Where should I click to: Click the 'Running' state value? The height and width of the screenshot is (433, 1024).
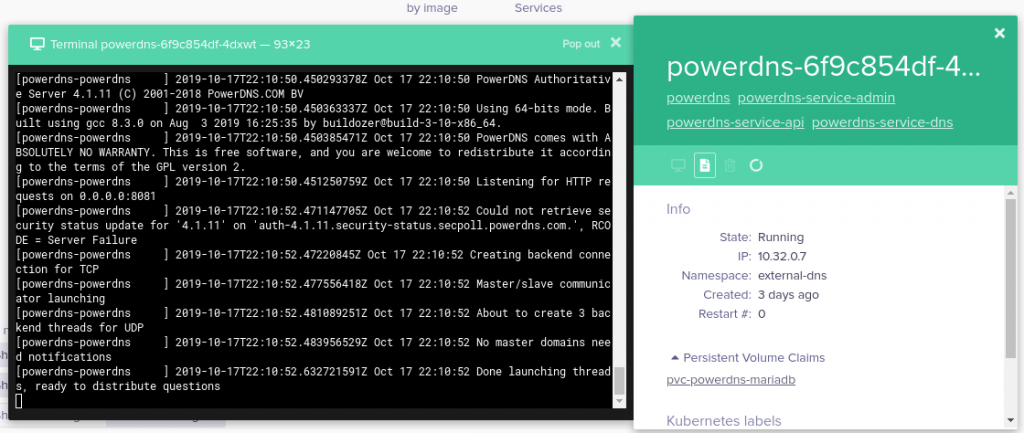(780, 237)
